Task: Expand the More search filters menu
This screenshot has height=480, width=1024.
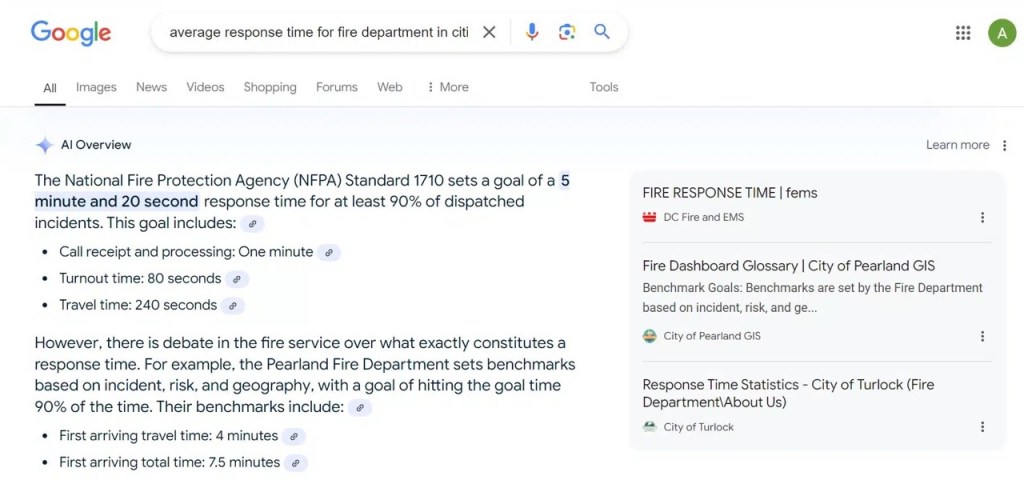Action: [447, 87]
